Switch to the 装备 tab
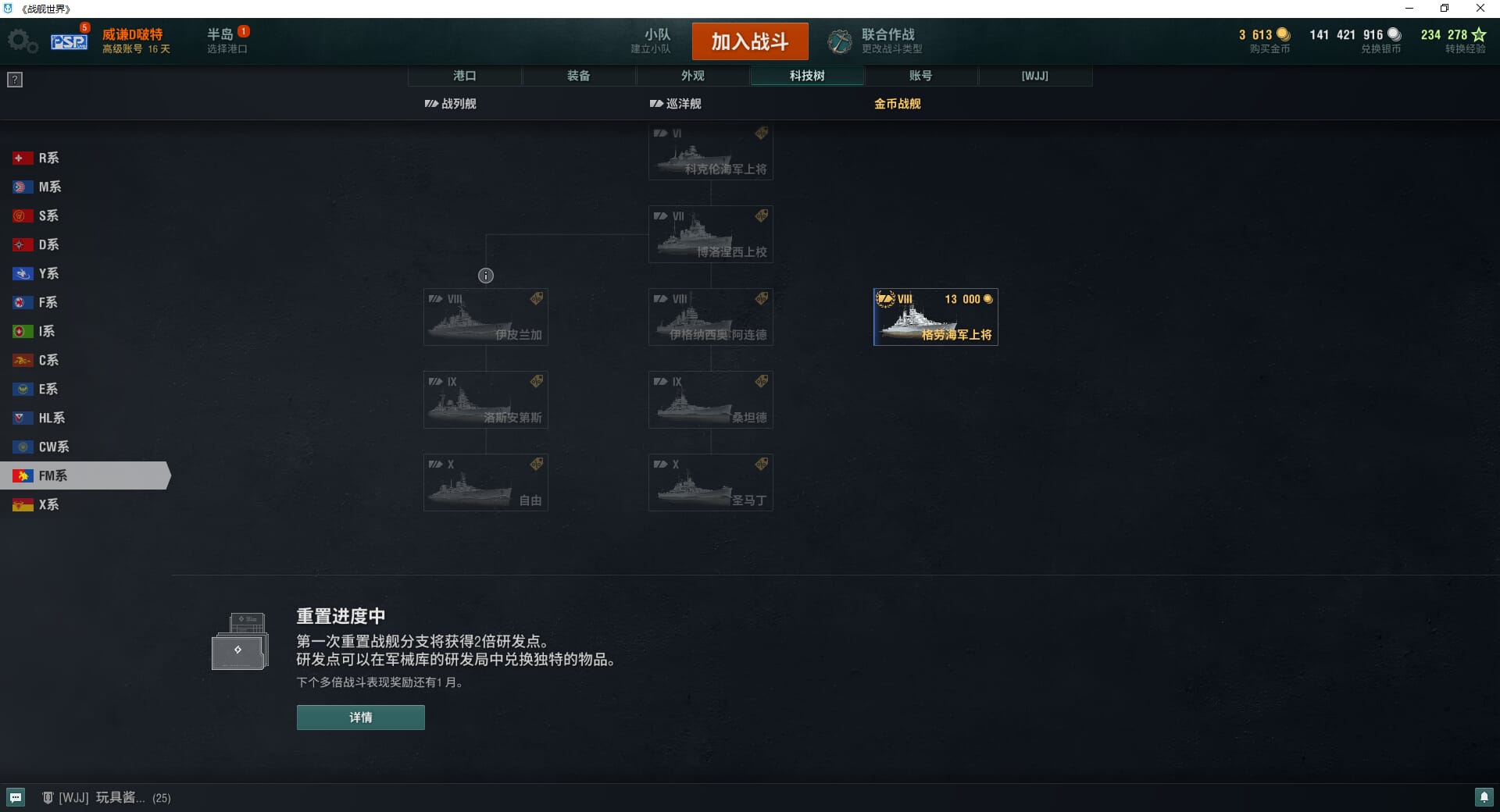 579,76
